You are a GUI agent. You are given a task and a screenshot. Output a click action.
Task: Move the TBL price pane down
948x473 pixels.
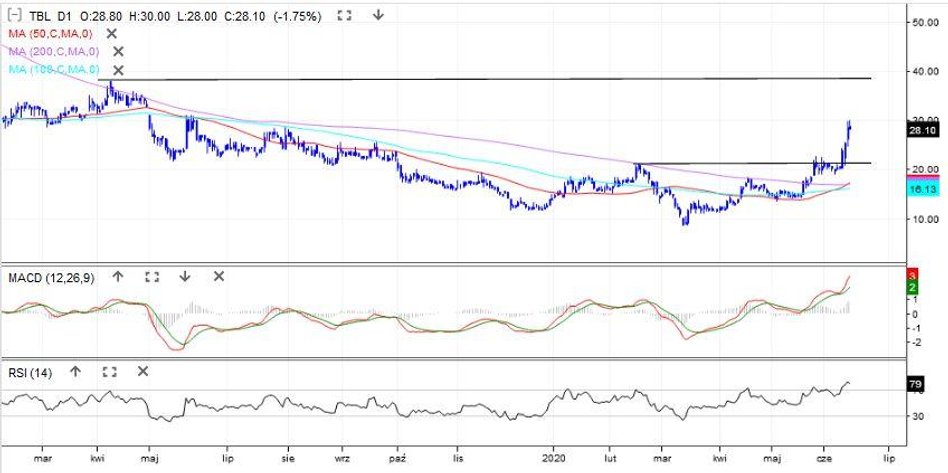pyautogui.click(x=378, y=16)
